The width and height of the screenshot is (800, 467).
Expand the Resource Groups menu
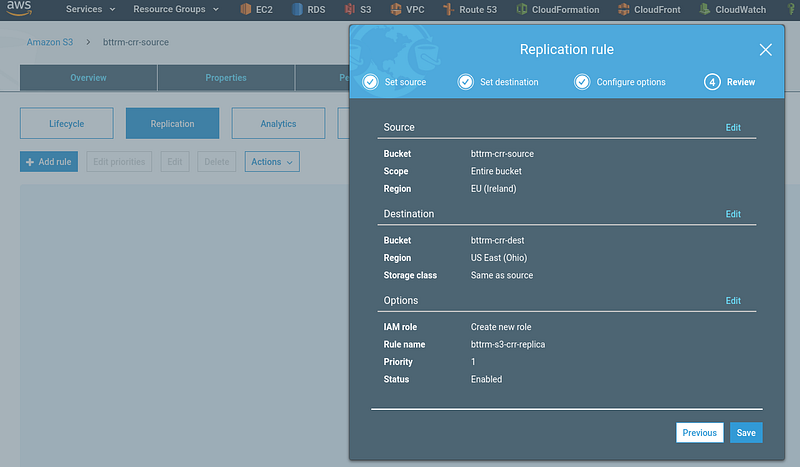(x=176, y=9)
